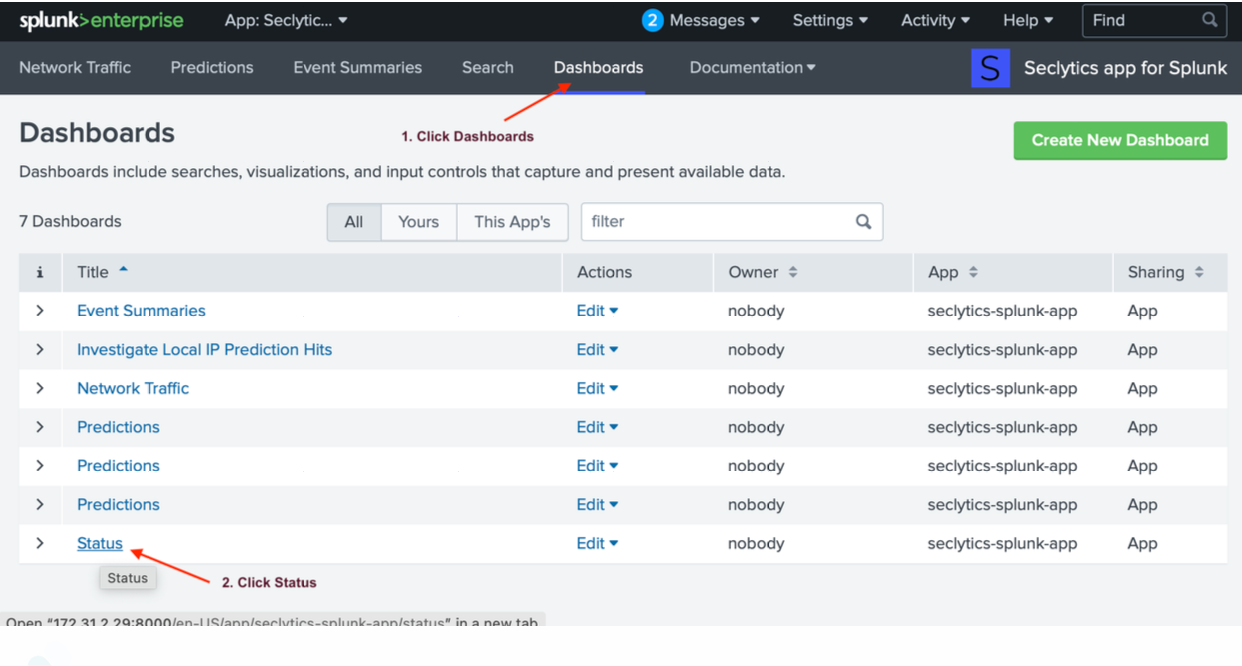Open the Edit menu for Network Traffic dashboard
The image size is (1242, 666).
597,388
